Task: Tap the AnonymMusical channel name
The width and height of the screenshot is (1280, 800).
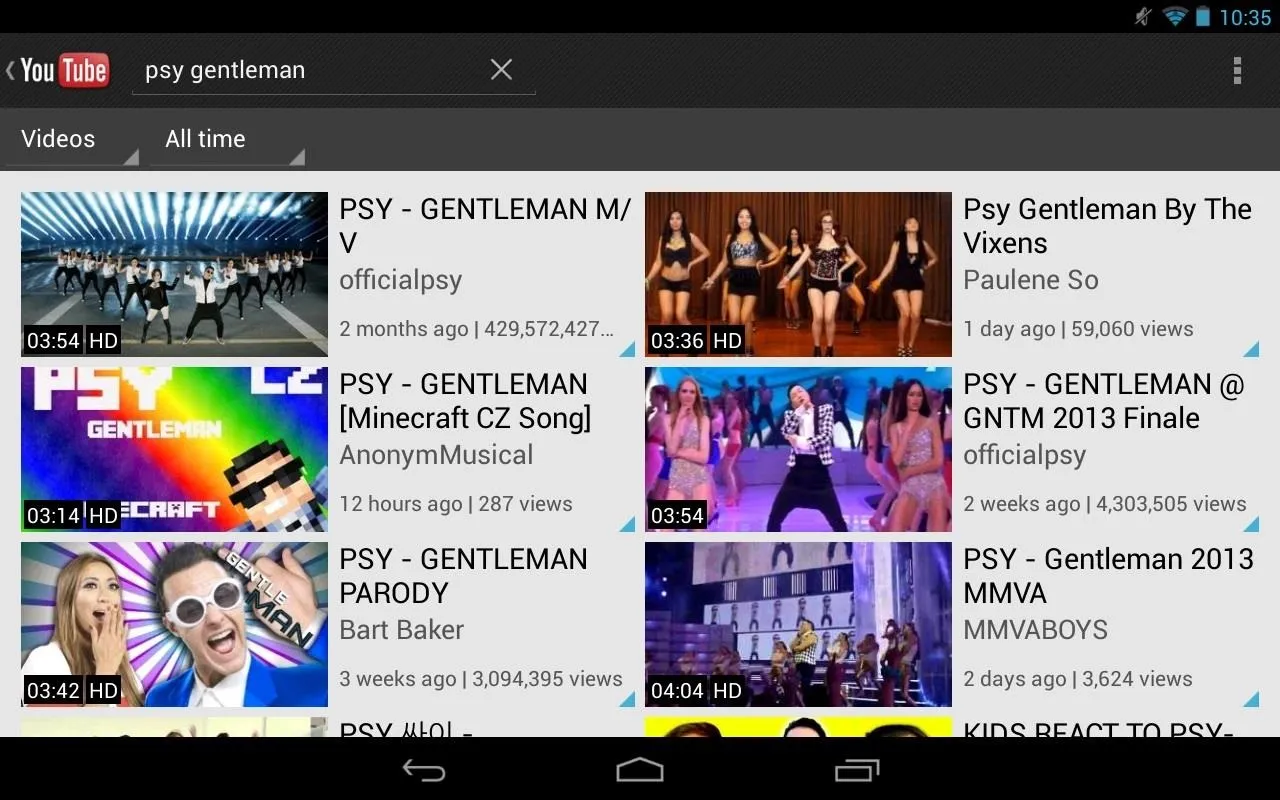Action: pos(436,455)
